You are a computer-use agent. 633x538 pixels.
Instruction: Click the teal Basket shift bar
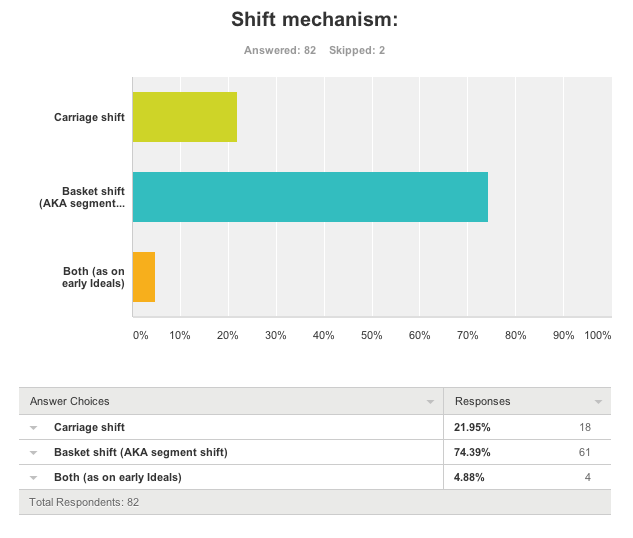310,197
